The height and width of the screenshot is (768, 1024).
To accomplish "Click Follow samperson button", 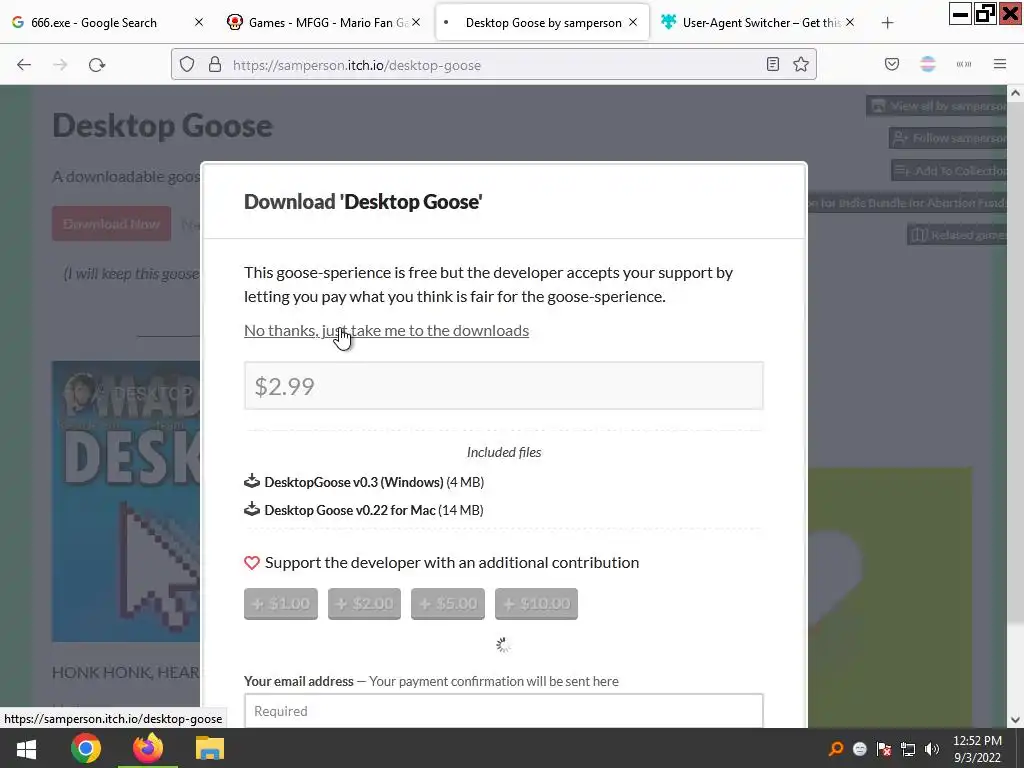I will pyautogui.click(x=950, y=138).
